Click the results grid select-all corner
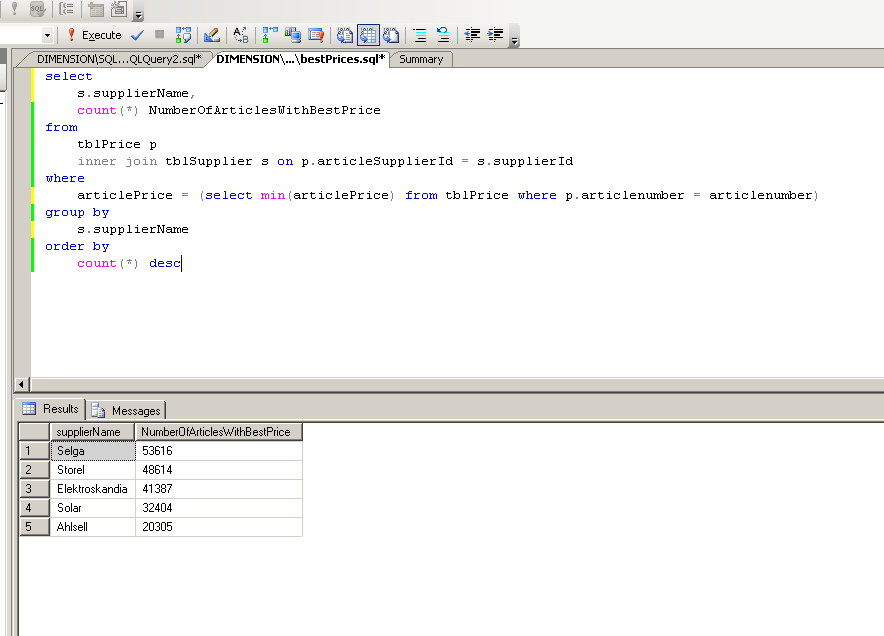The height and width of the screenshot is (636, 884). [x=34, y=432]
